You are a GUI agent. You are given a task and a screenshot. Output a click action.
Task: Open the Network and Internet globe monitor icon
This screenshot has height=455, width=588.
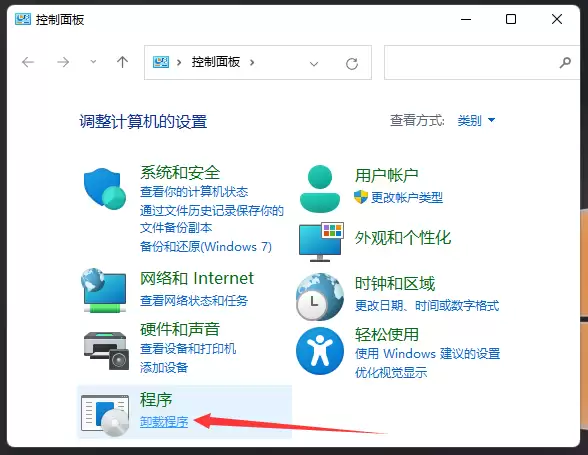click(104, 290)
